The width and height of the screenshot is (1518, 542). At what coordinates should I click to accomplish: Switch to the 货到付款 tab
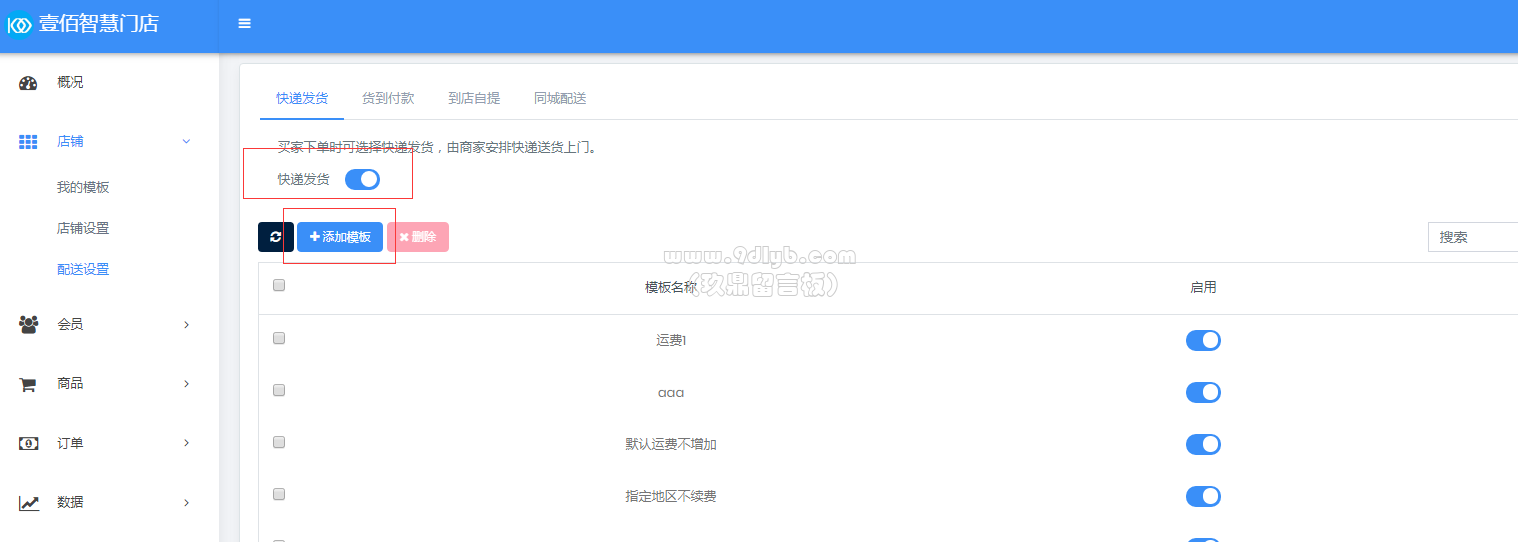click(x=388, y=98)
